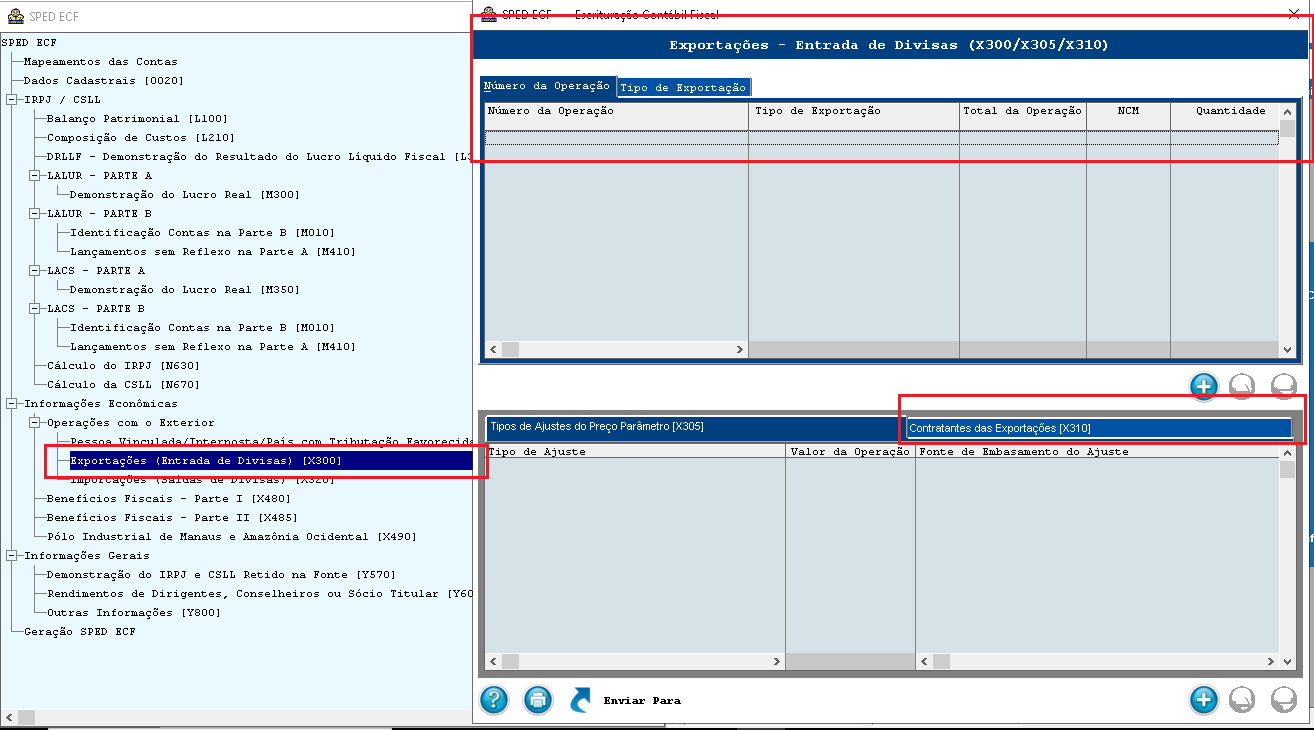The image size is (1314, 730).
Task: Click Fonte de Embasamento do Ajuste header
Action: [1097, 452]
